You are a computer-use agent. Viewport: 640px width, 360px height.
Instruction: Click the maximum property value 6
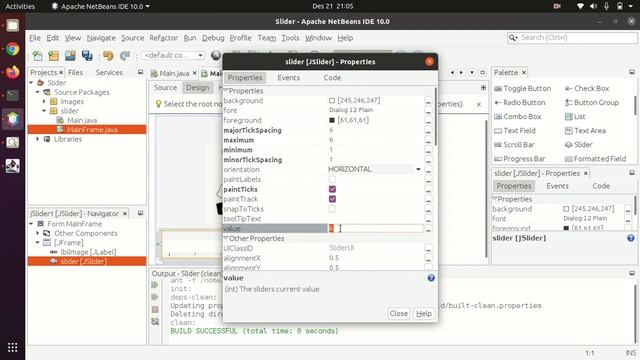(x=331, y=140)
